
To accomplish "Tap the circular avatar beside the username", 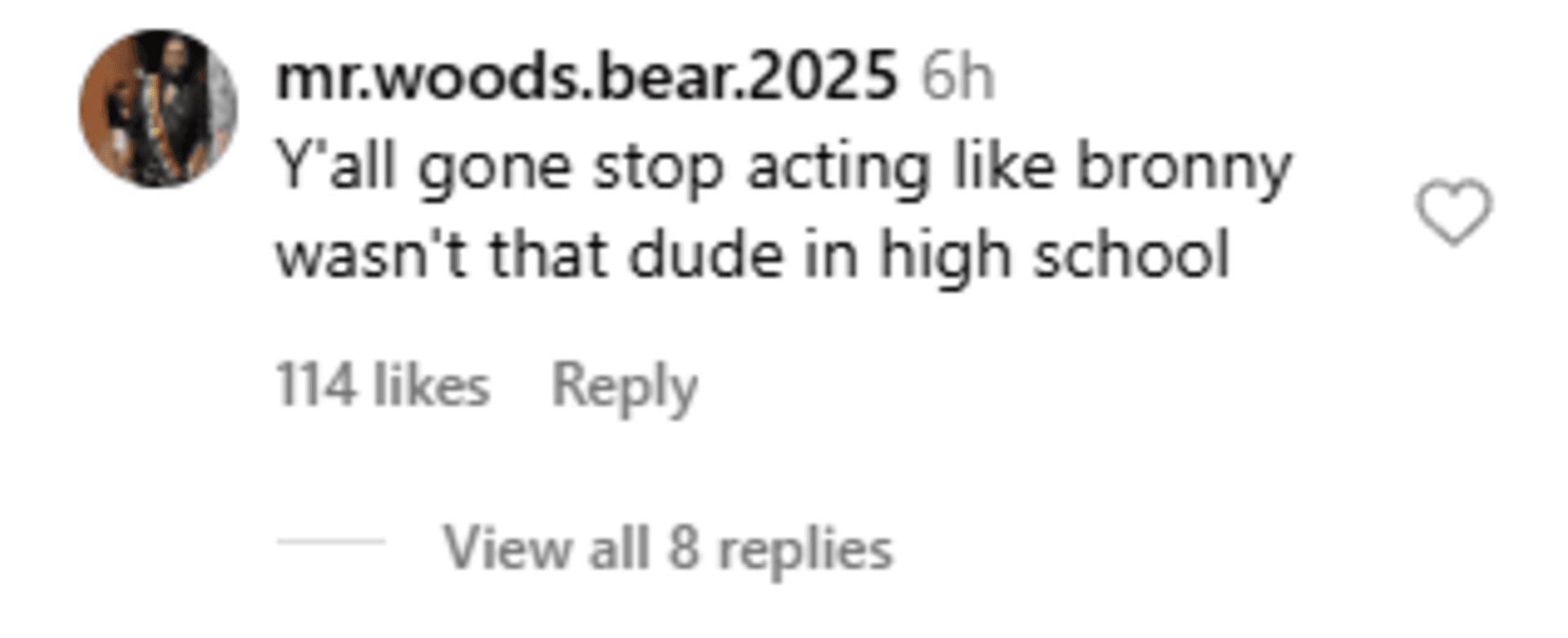I will point(158,109).
